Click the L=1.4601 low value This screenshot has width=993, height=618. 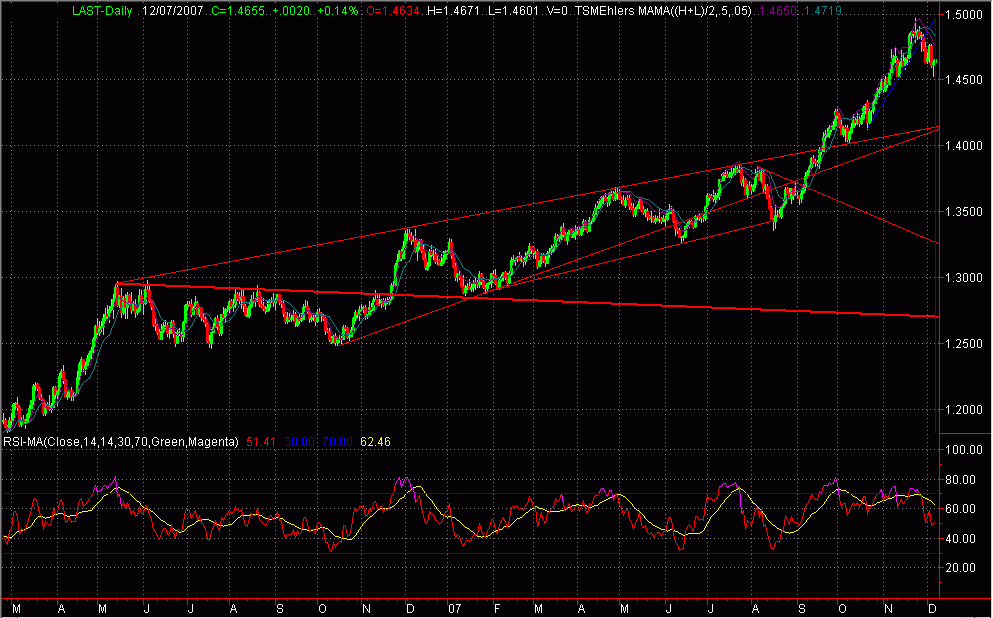(515, 11)
